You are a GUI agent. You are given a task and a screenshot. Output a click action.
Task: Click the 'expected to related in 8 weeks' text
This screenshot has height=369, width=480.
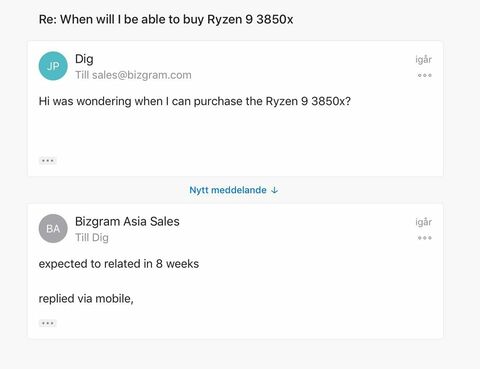pos(119,264)
